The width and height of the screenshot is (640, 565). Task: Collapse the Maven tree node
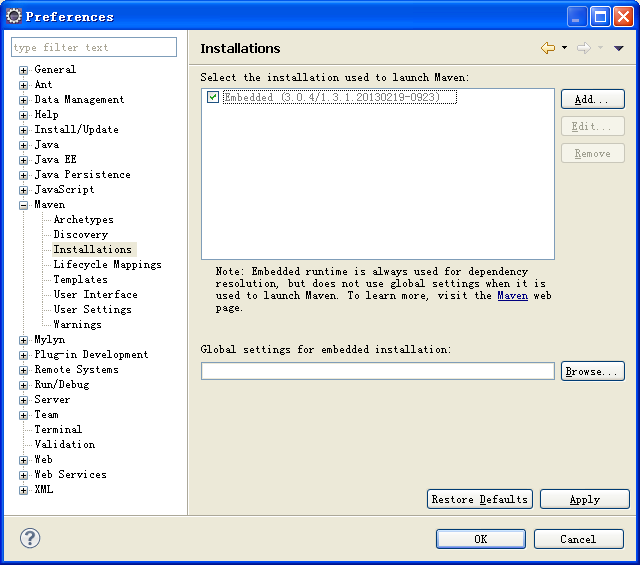tap(23, 205)
